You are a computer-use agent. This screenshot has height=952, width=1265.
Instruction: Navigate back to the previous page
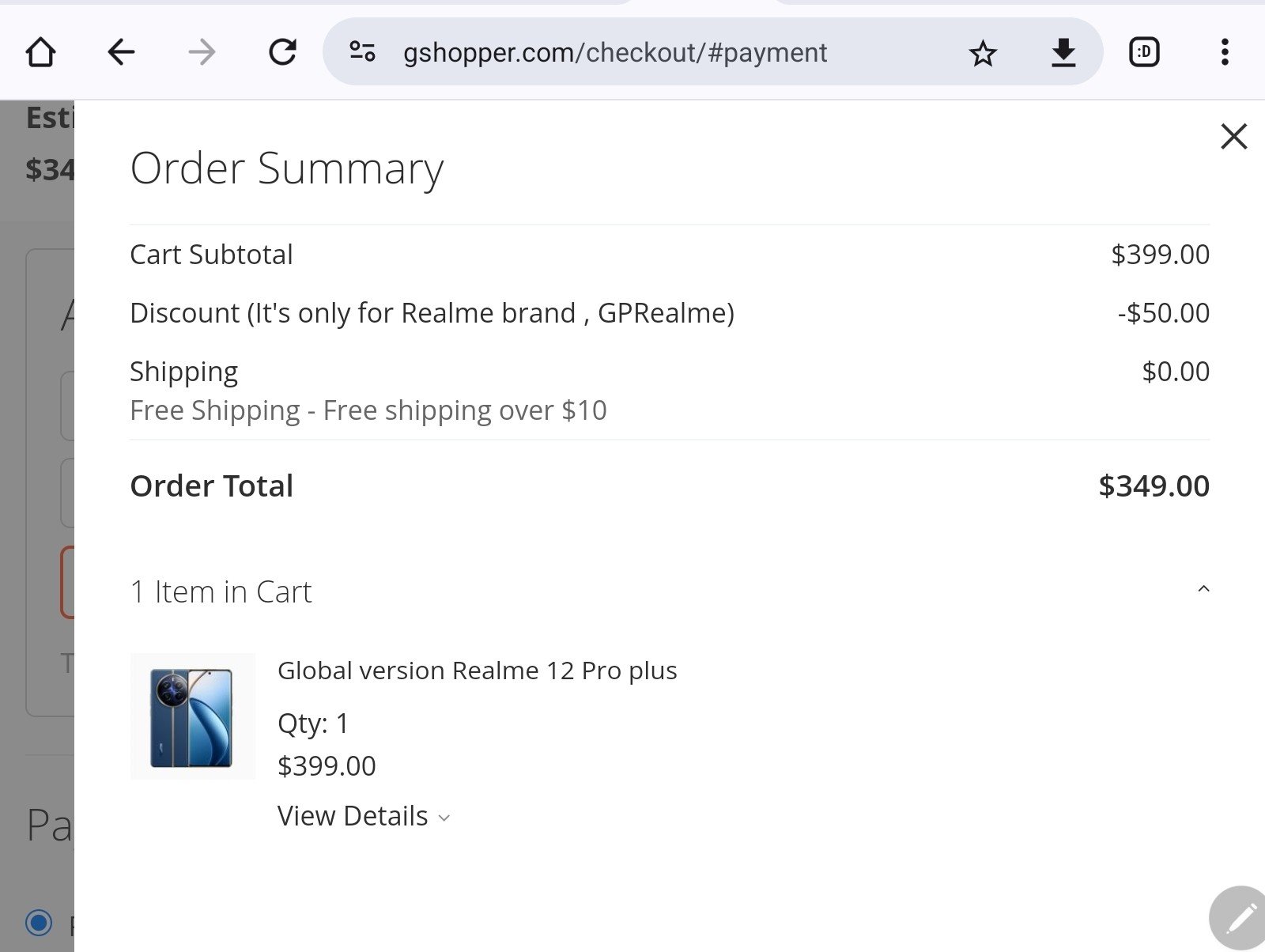(121, 53)
